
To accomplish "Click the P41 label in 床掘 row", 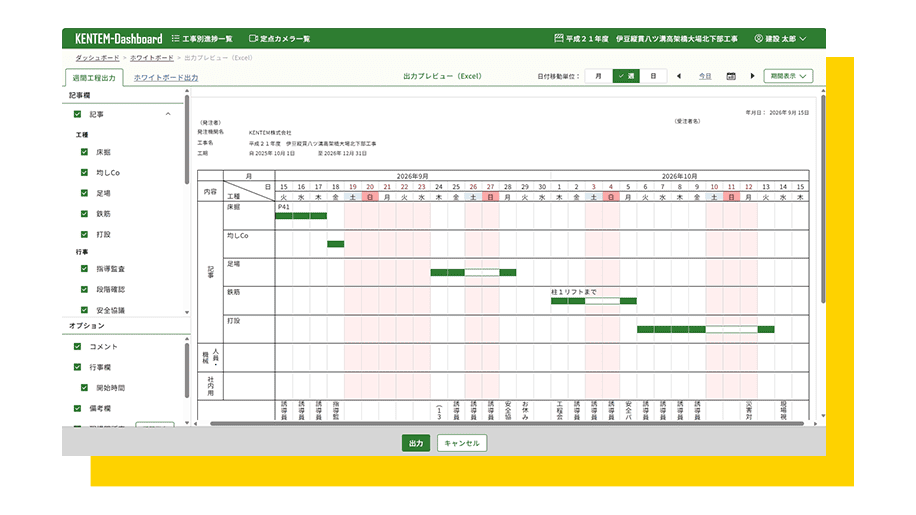I will (x=283, y=207).
